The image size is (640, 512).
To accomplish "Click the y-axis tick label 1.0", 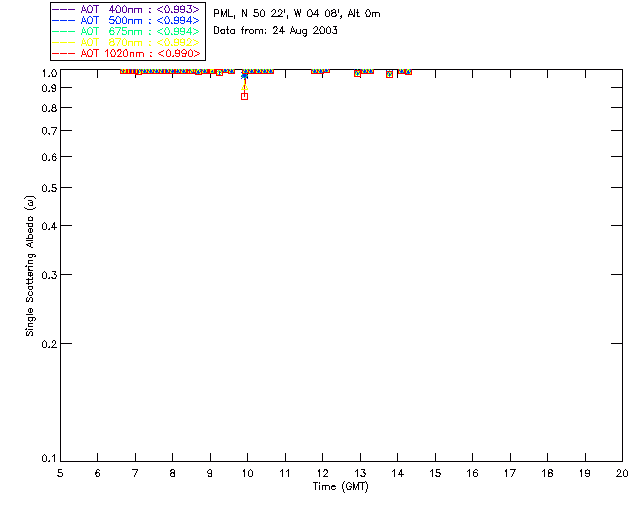I will 49,73.
